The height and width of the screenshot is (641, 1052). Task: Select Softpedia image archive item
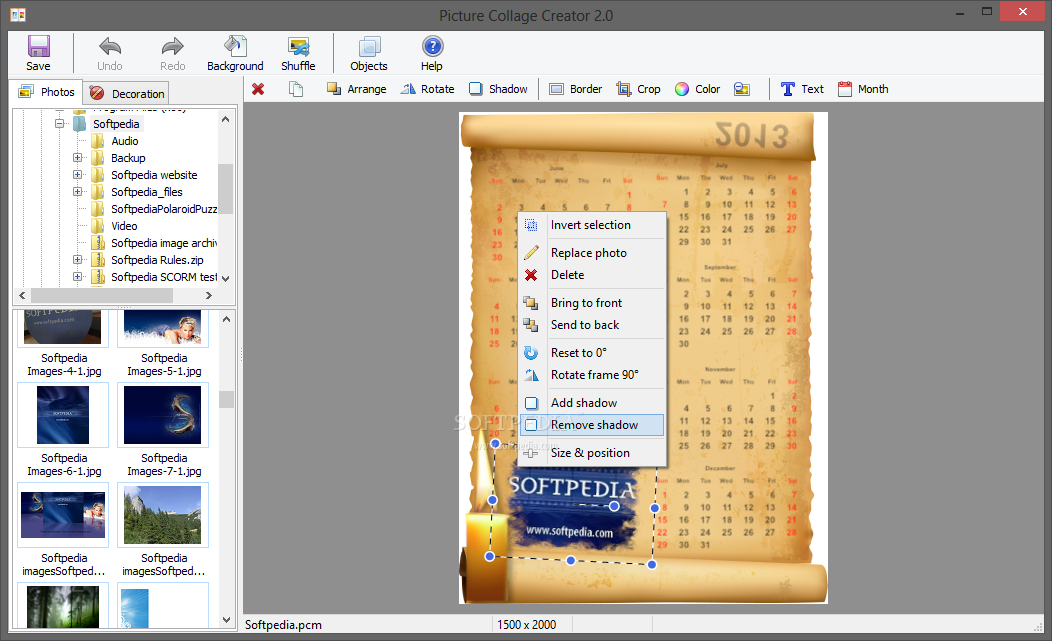coord(164,243)
